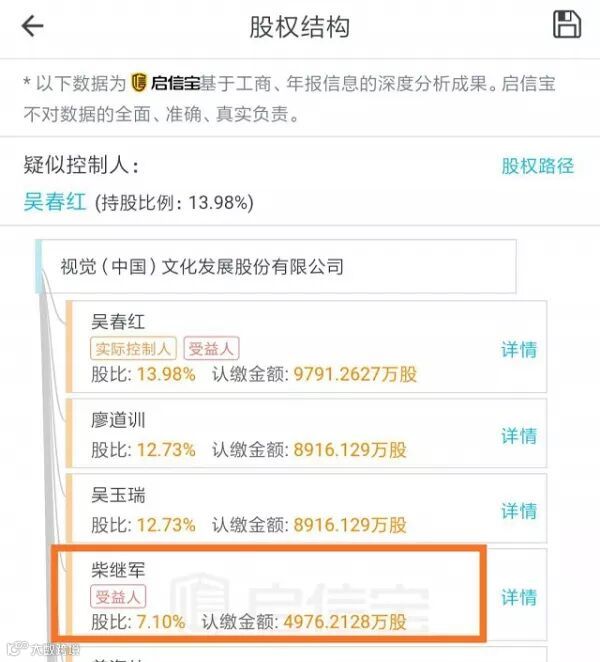Select the 吴玉瑞 shareholder card name

coord(118,495)
